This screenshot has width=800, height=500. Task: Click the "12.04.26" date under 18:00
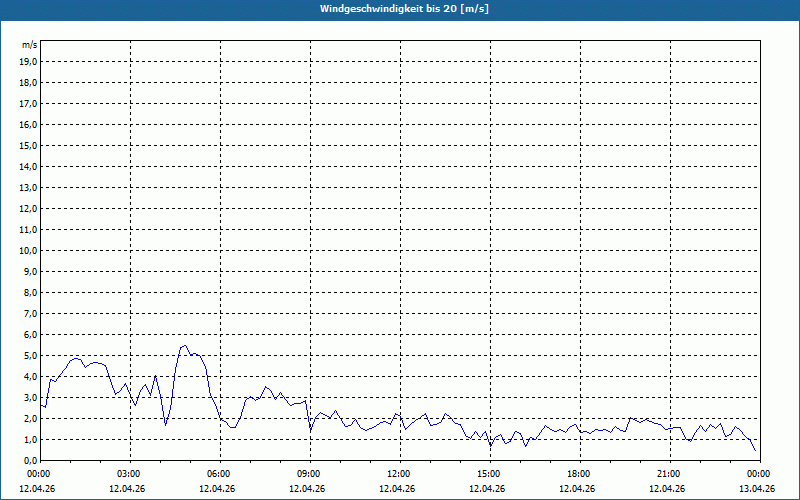[x=577, y=489]
